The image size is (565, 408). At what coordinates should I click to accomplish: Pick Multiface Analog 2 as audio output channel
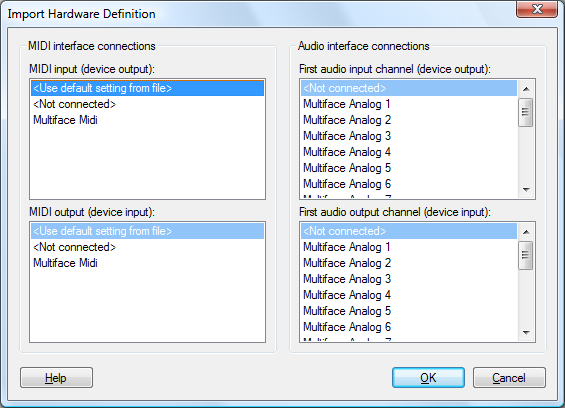click(409, 263)
